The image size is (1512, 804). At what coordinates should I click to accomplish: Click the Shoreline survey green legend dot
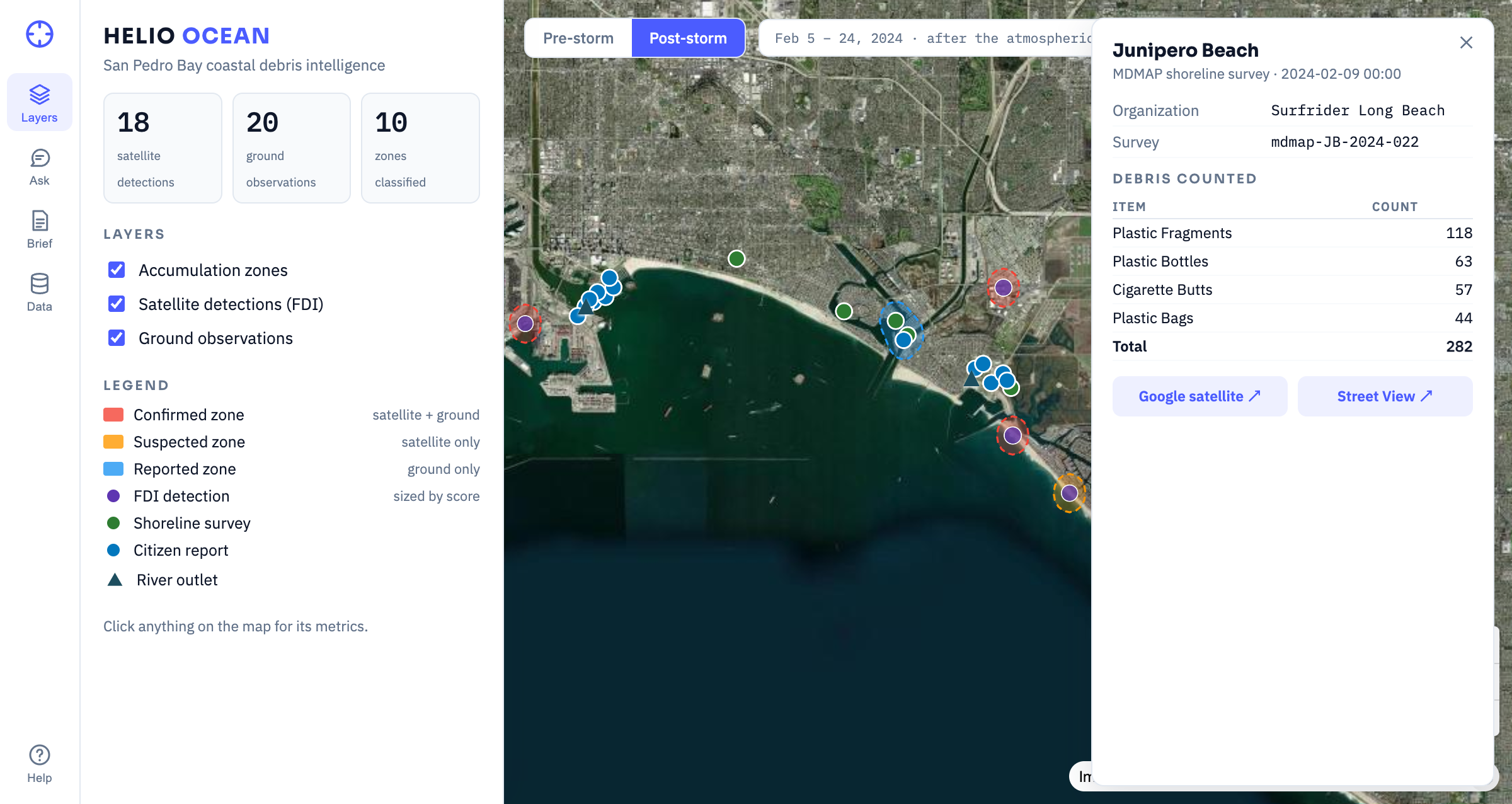113,523
